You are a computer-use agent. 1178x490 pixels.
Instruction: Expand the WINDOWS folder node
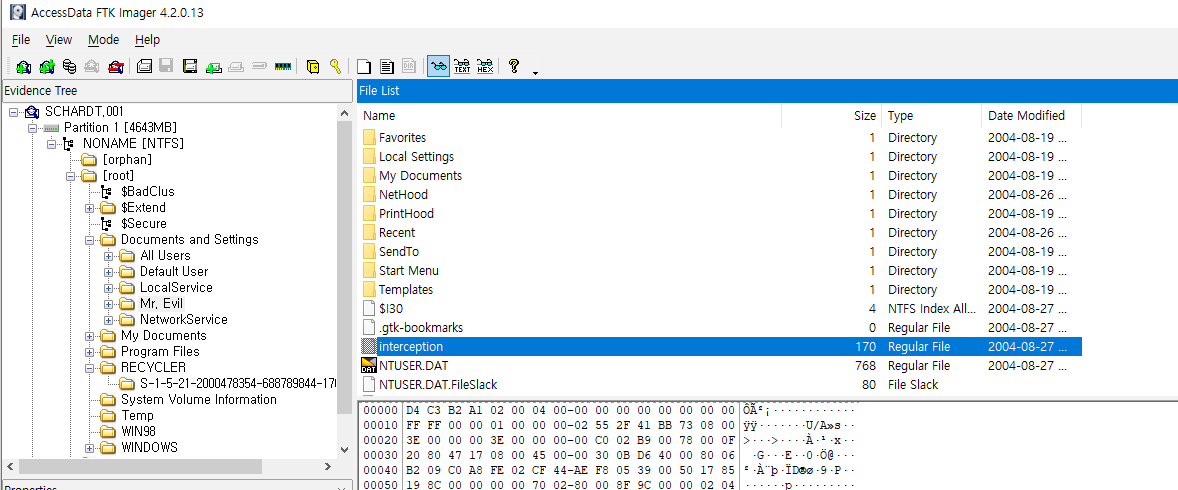click(x=89, y=448)
